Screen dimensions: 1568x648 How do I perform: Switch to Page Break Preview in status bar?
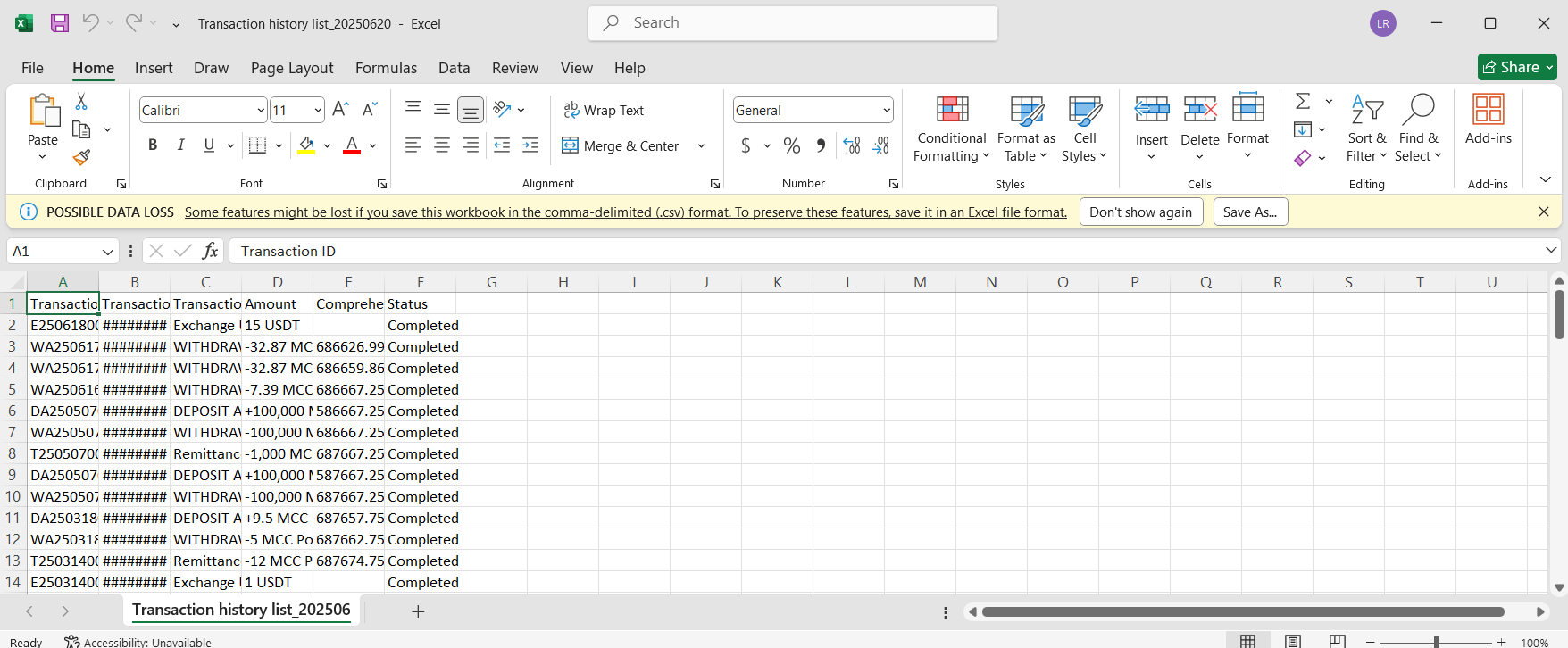1338,641
